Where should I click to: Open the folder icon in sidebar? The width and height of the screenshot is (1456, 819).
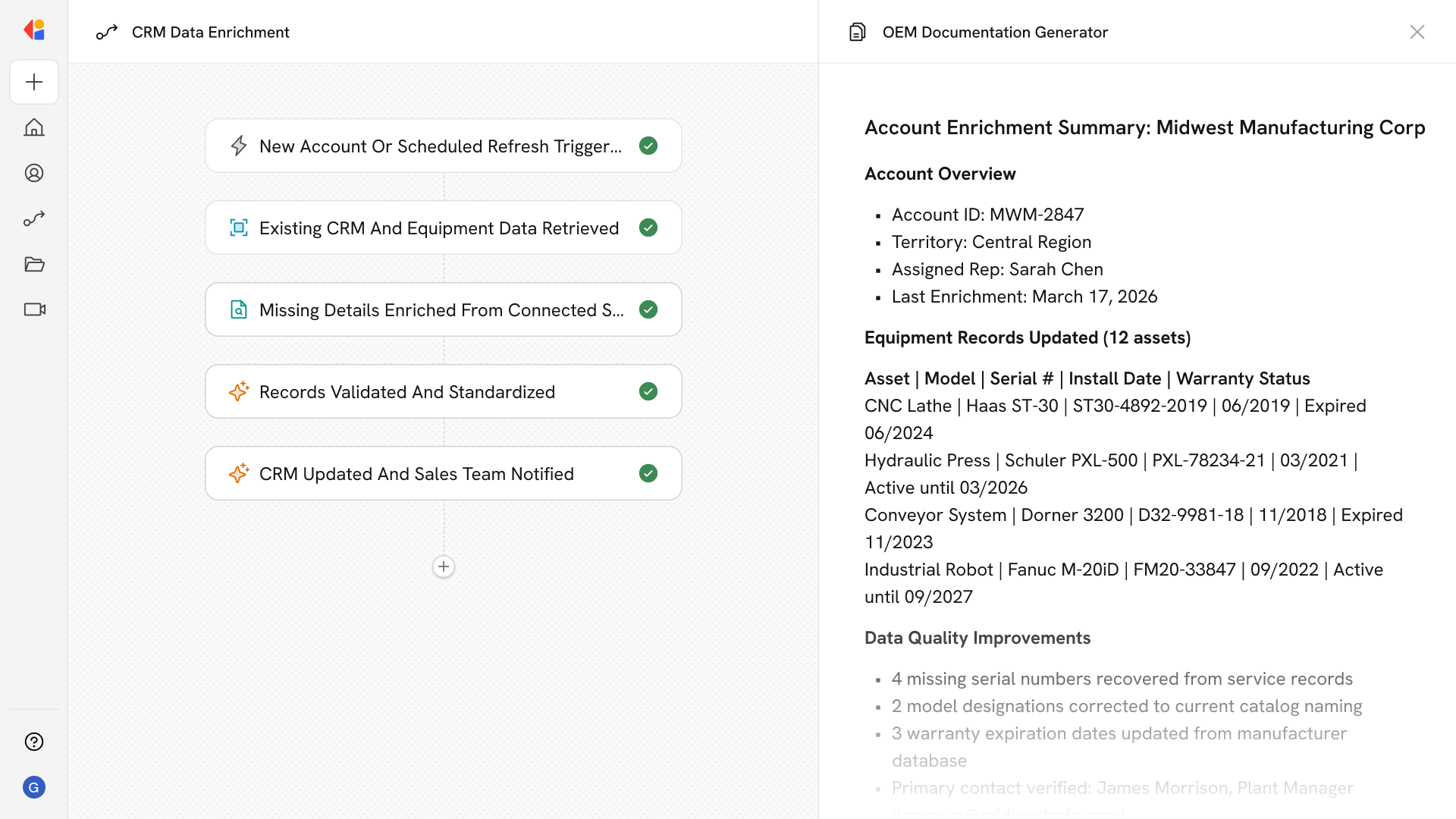click(34, 264)
